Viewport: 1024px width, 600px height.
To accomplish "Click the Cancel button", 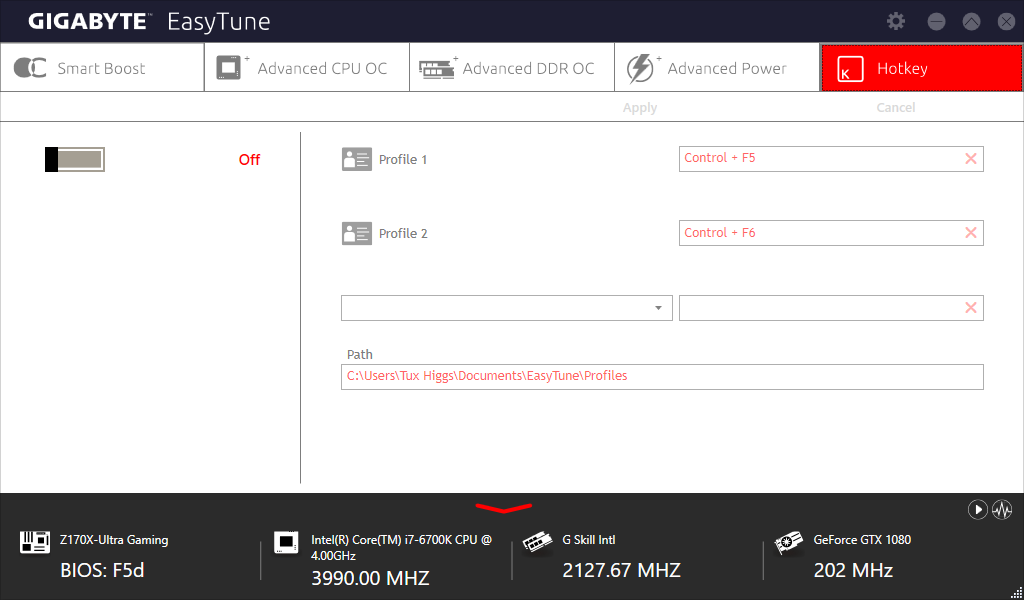I will click(895, 108).
